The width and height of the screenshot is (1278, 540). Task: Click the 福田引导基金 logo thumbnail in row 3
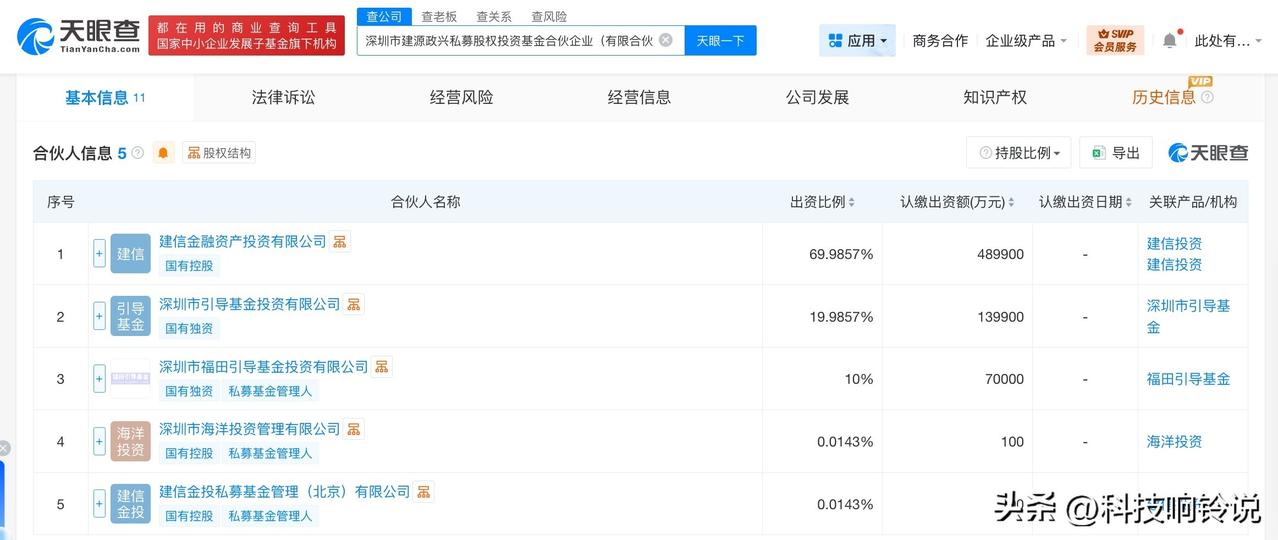(x=130, y=379)
